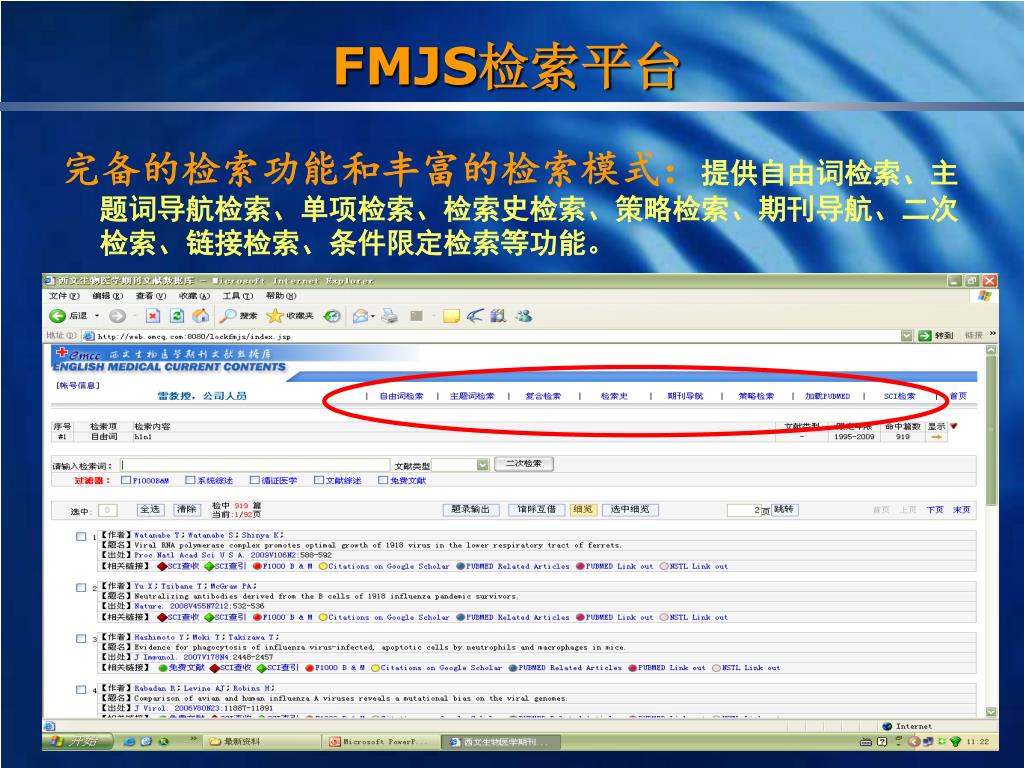Open the Mail icon dropdown arrow
1024x768 pixels.
click(372, 317)
